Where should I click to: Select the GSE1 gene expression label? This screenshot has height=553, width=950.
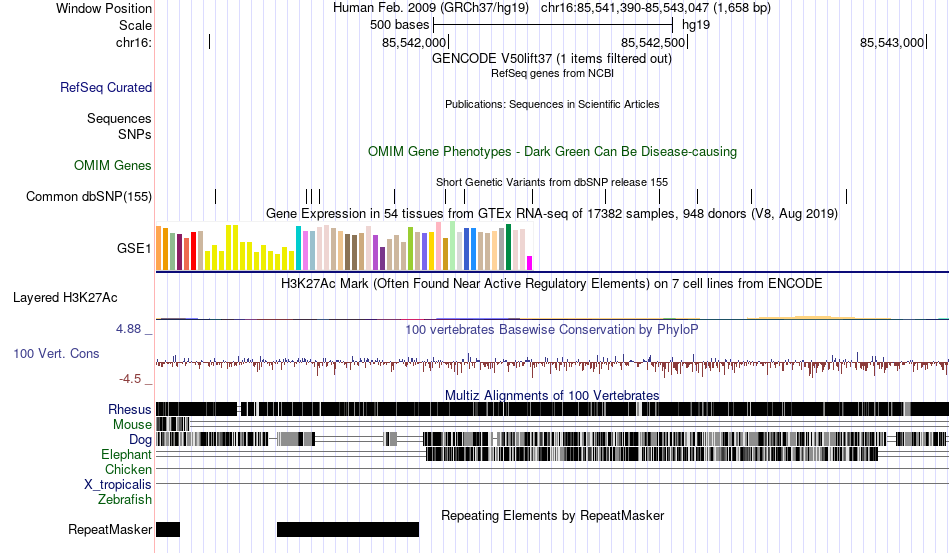pyautogui.click(x=134, y=248)
